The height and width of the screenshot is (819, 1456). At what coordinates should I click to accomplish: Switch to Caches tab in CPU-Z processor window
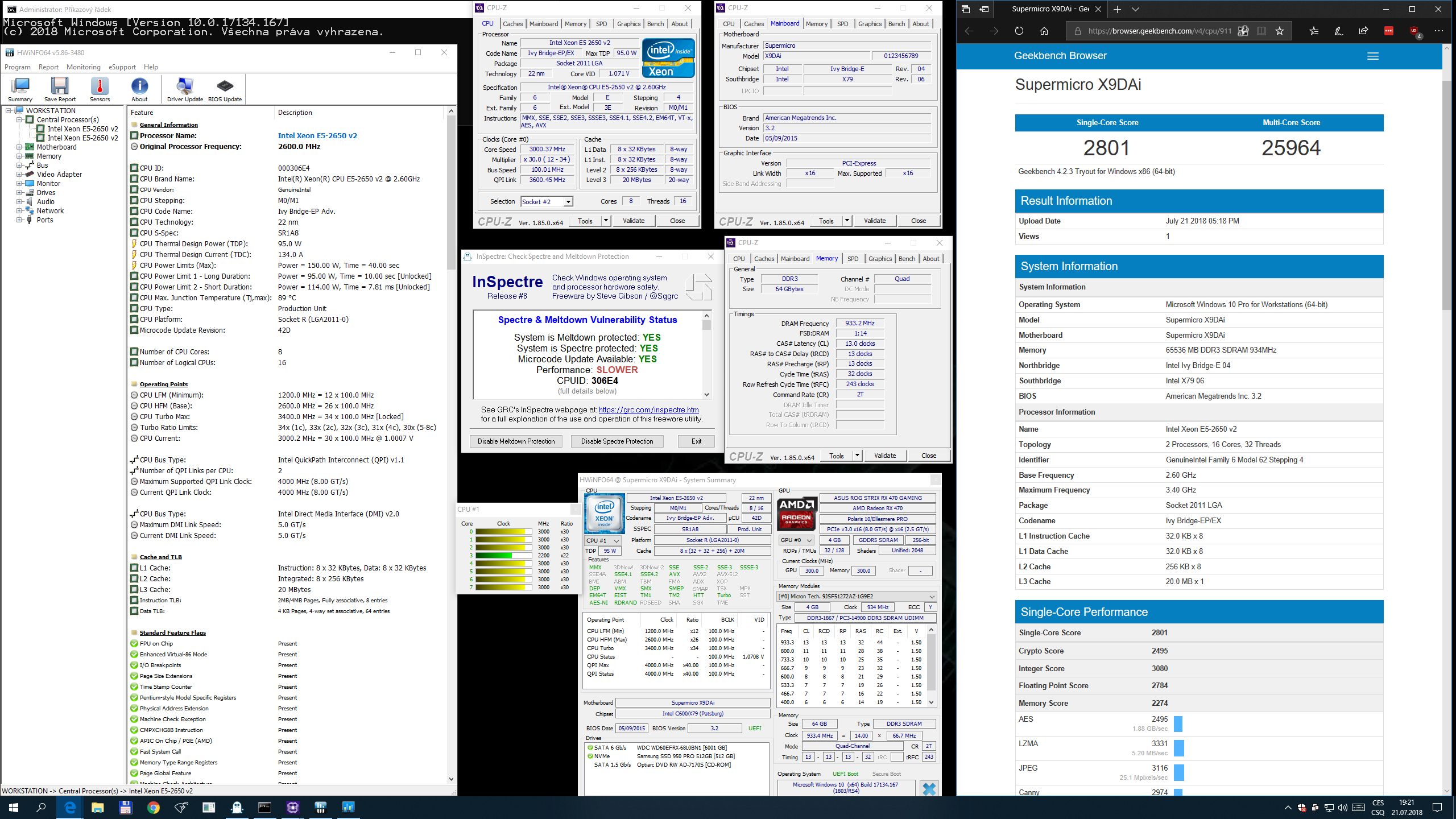tap(512, 24)
